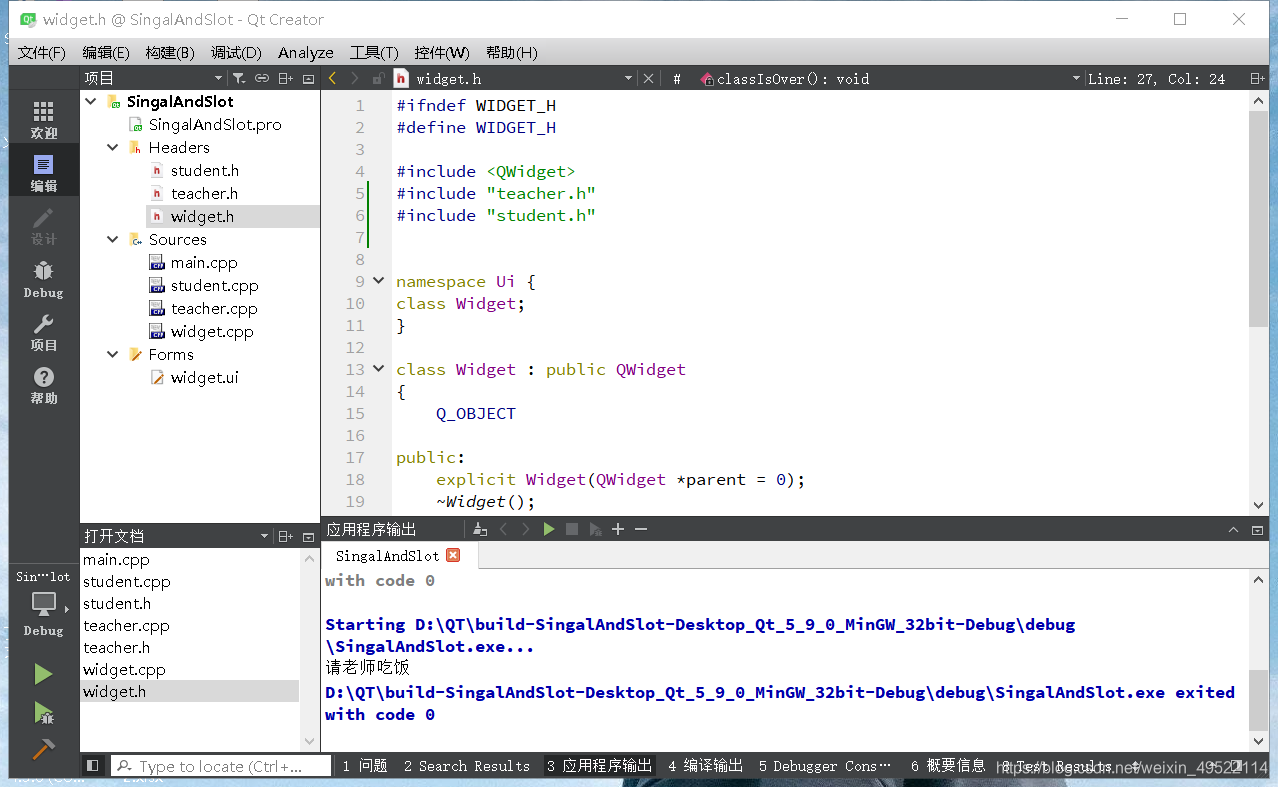Open the Projects (项目) mode wrench icon

coord(44,332)
